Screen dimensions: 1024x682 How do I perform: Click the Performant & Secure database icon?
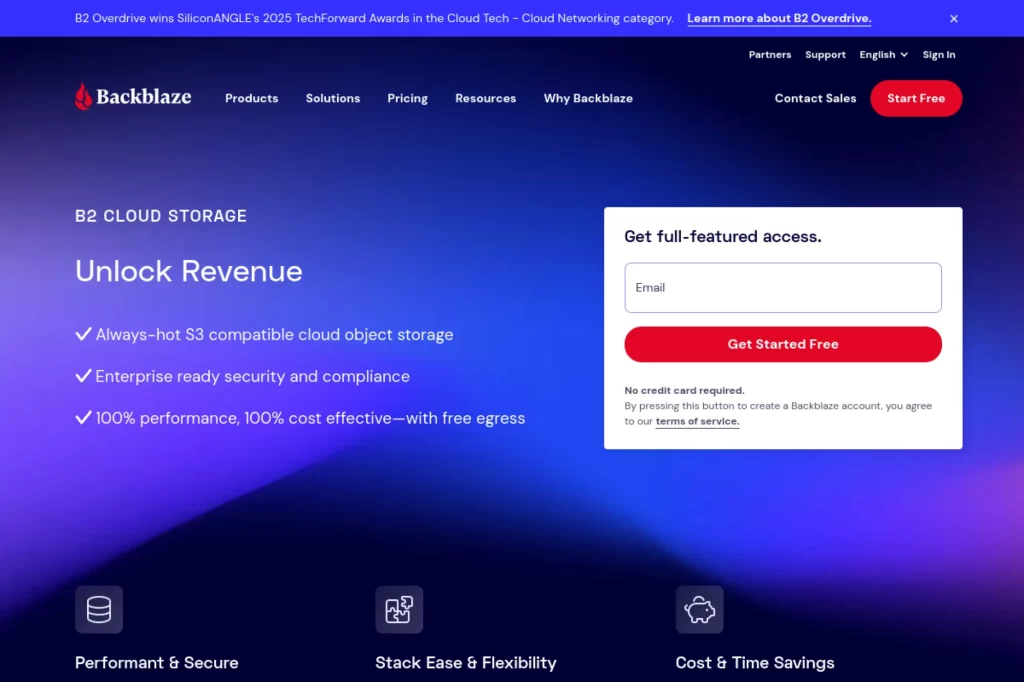coord(99,609)
